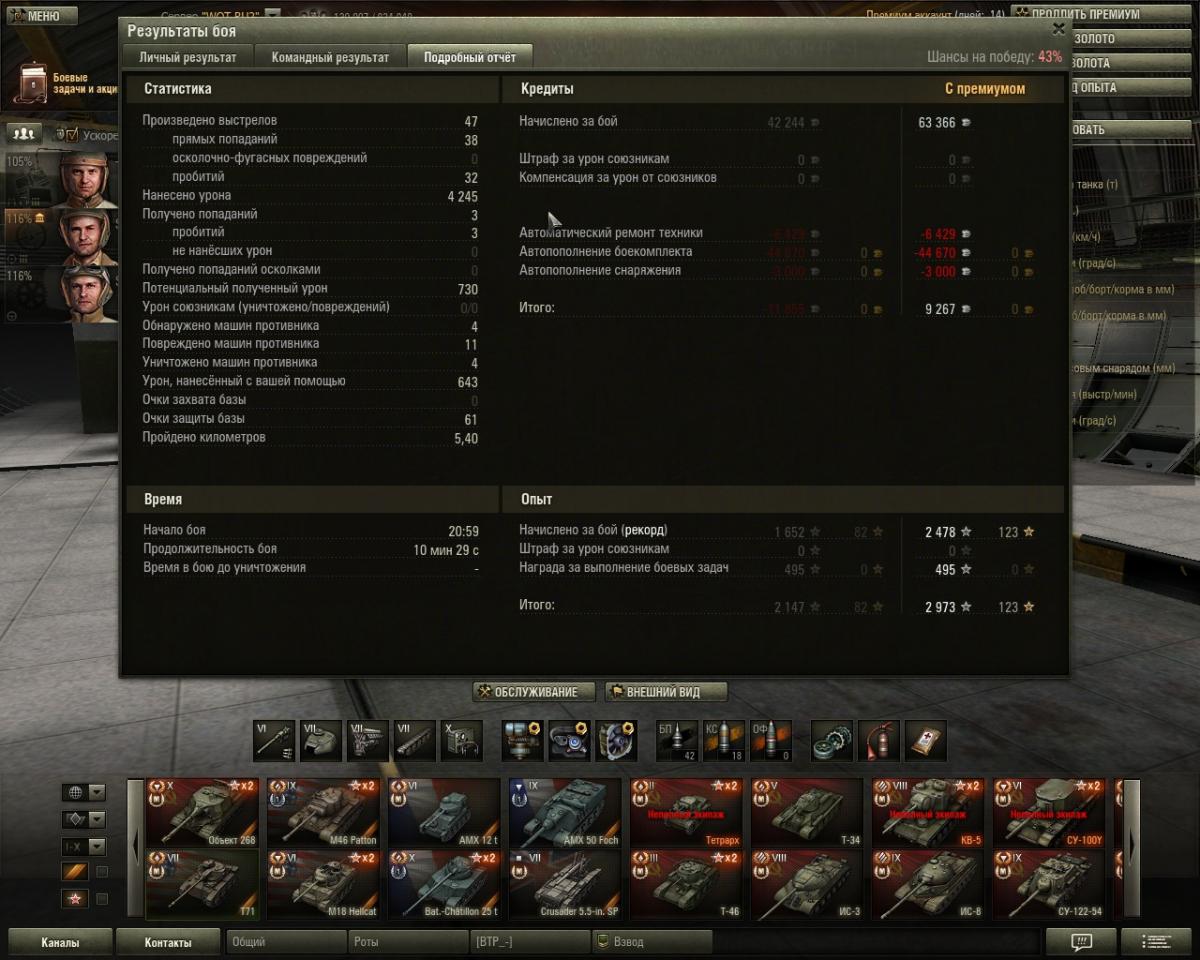Switch to the Командный результат tab

[330, 57]
